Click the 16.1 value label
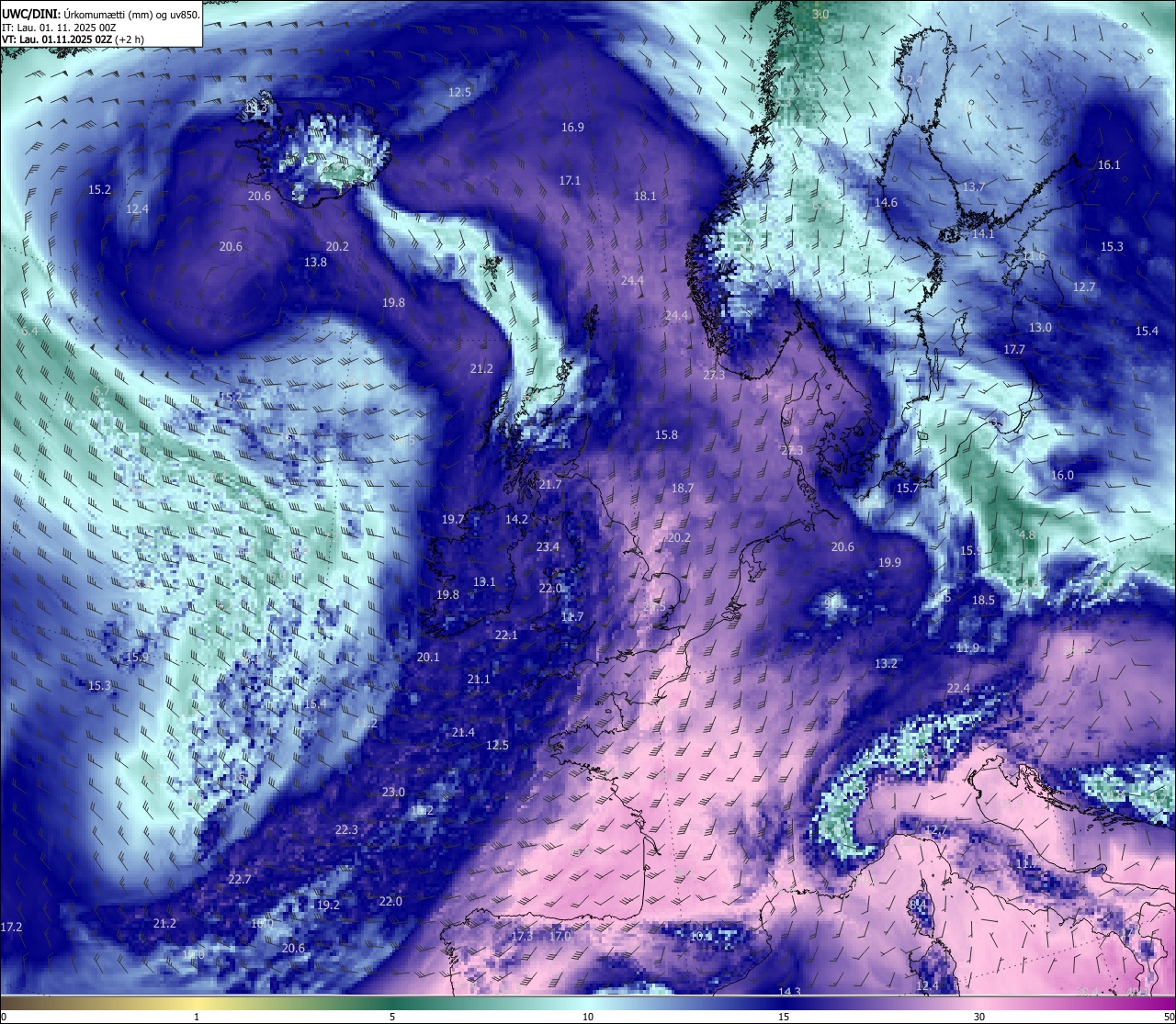The width and height of the screenshot is (1176, 1024). click(1109, 164)
